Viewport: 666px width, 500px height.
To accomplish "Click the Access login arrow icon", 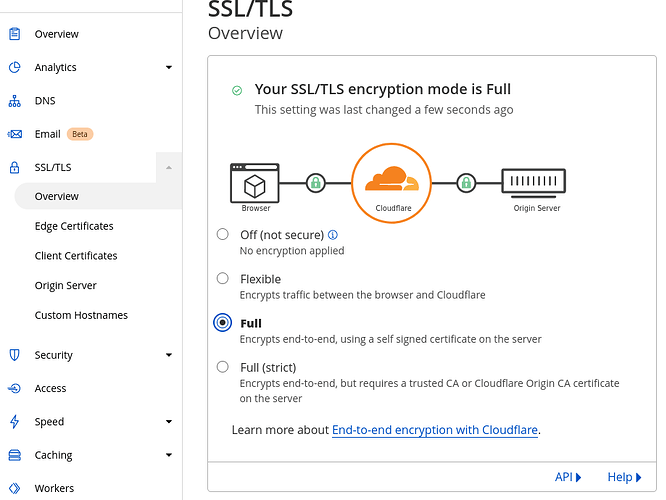I will tap(14, 388).
